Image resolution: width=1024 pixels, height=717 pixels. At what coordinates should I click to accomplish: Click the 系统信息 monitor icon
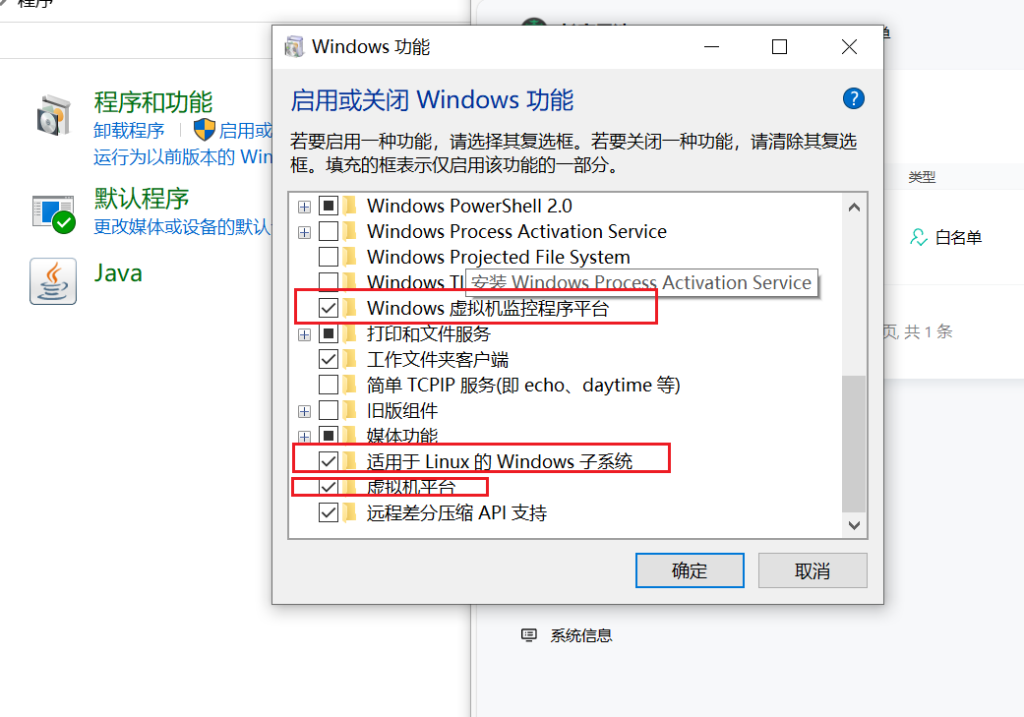[529, 635]
